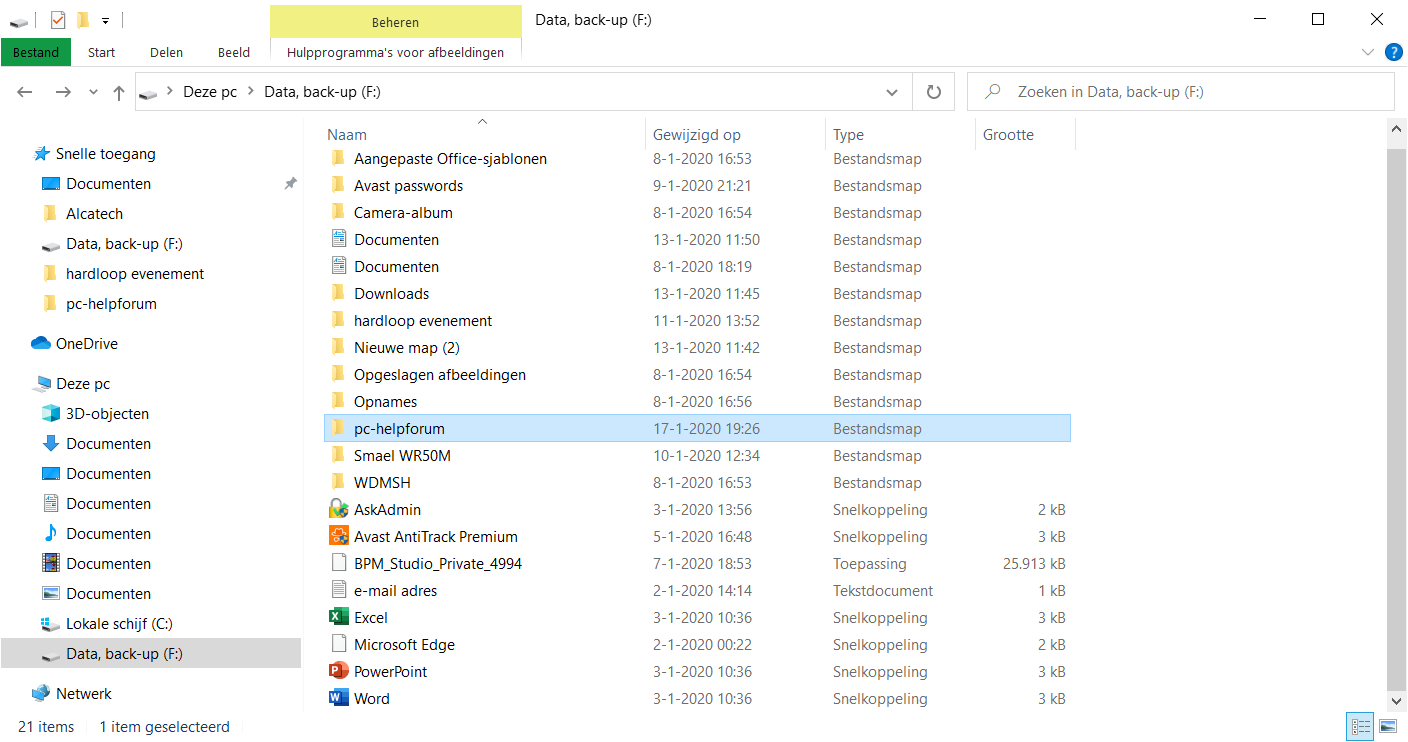Select the AskAdmin shortcut icon

(x=339, y=510)
